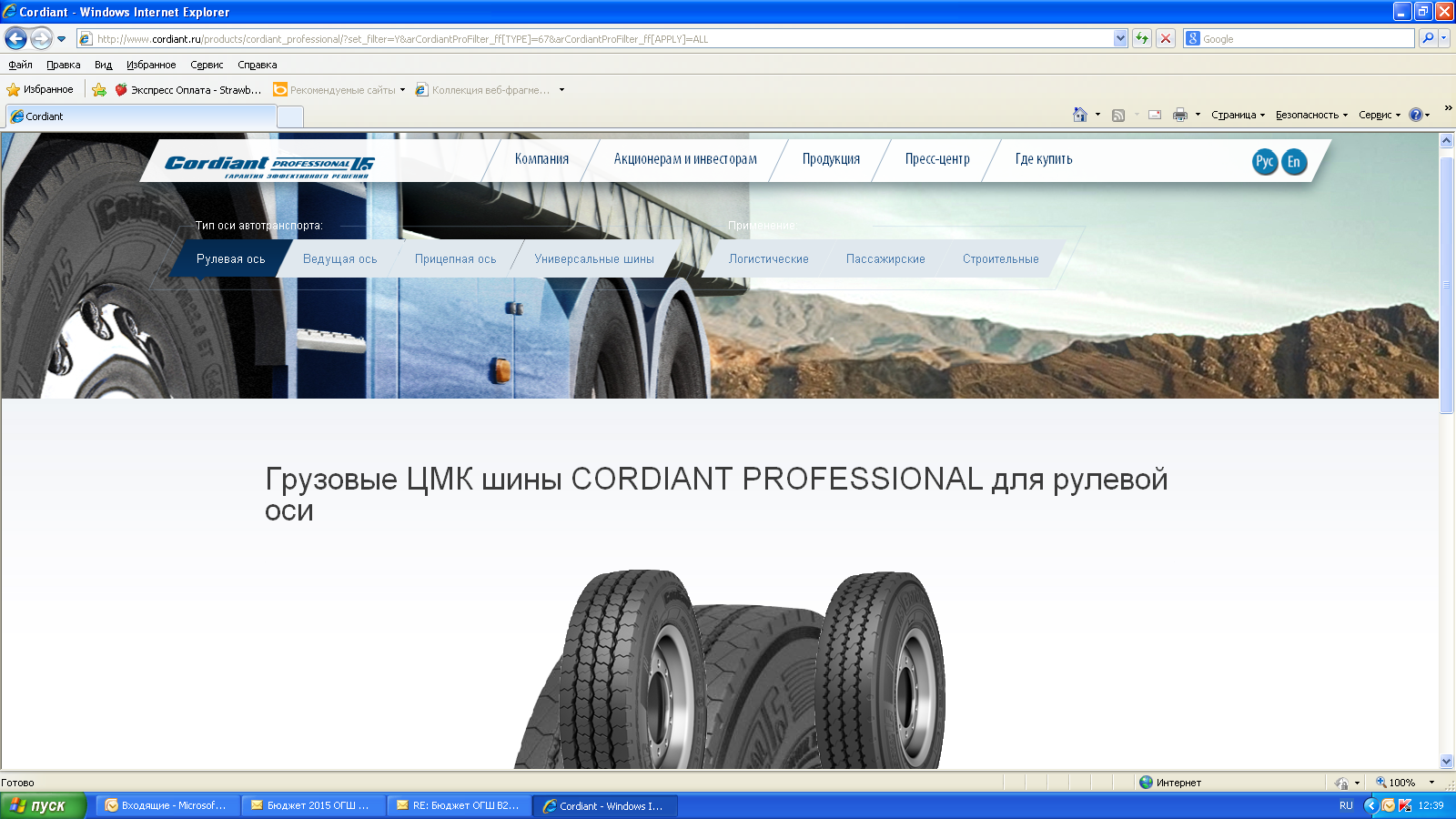Open the Windows пуск Start button

tap(43, 805)
